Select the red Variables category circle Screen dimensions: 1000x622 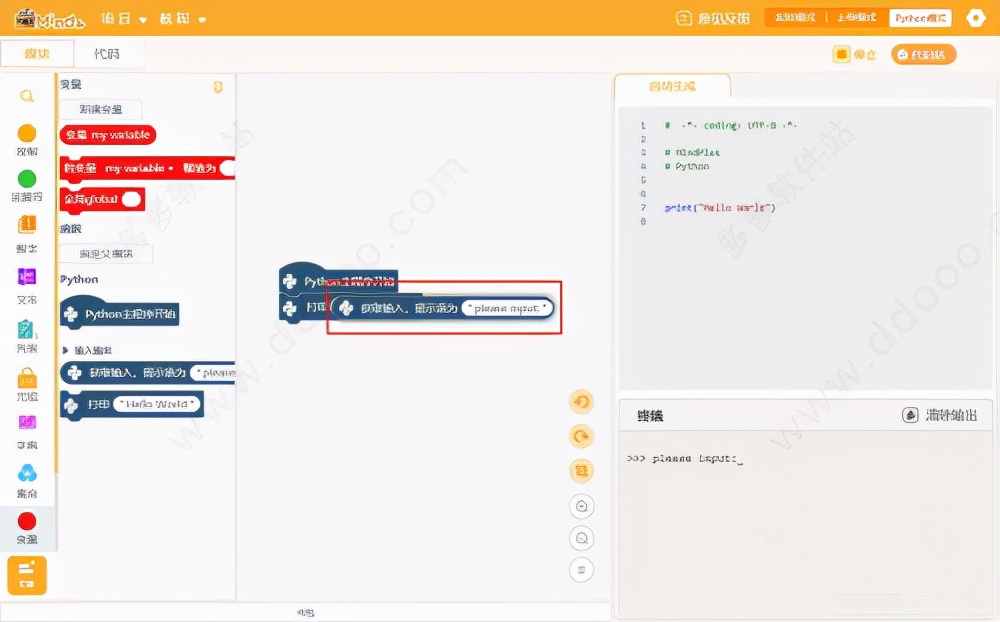[x=27, y=521]
